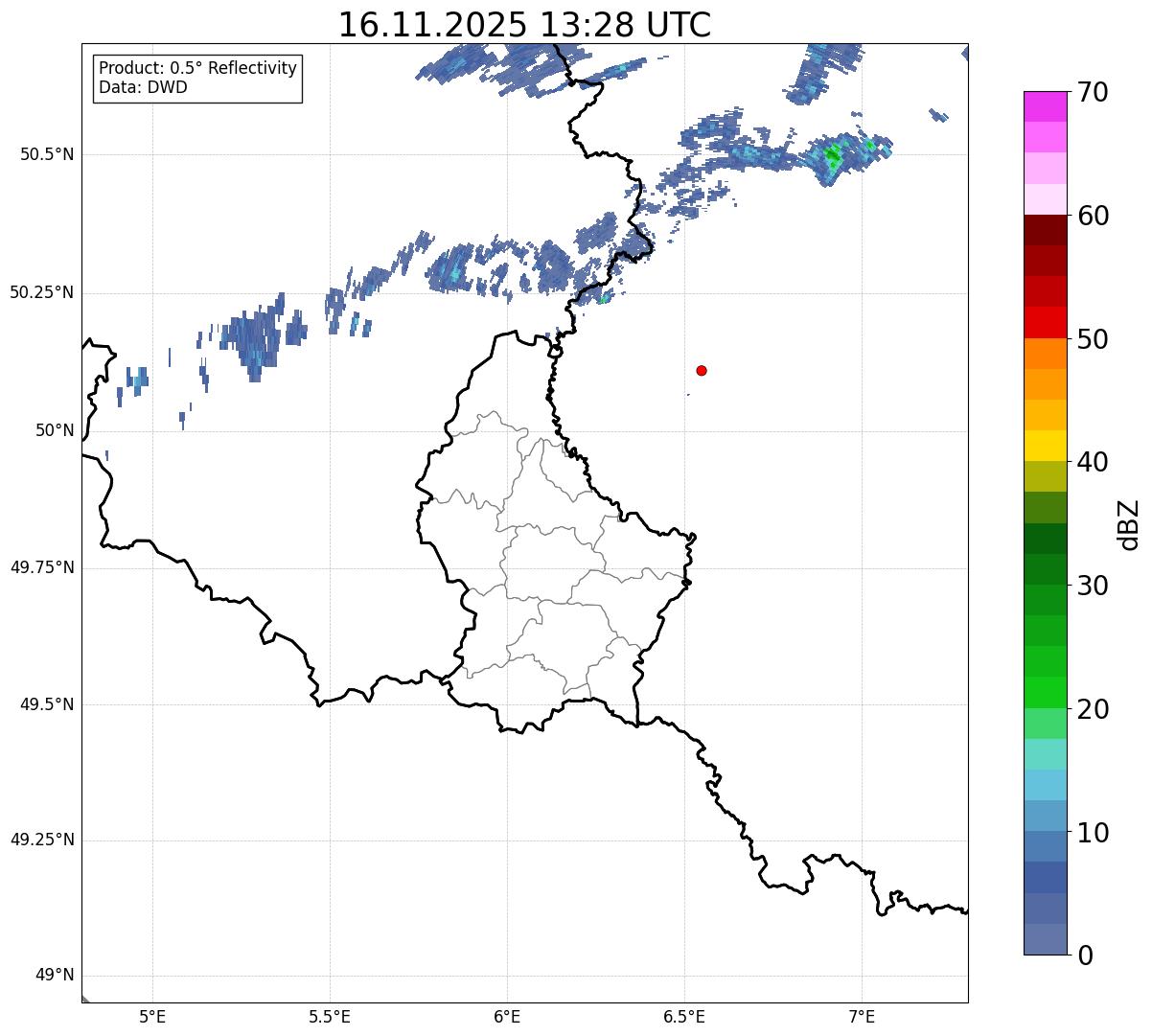Screen dimensions: 1152x1036
Task: Click the 5°E longitude label
Action: coord(152,1017)
